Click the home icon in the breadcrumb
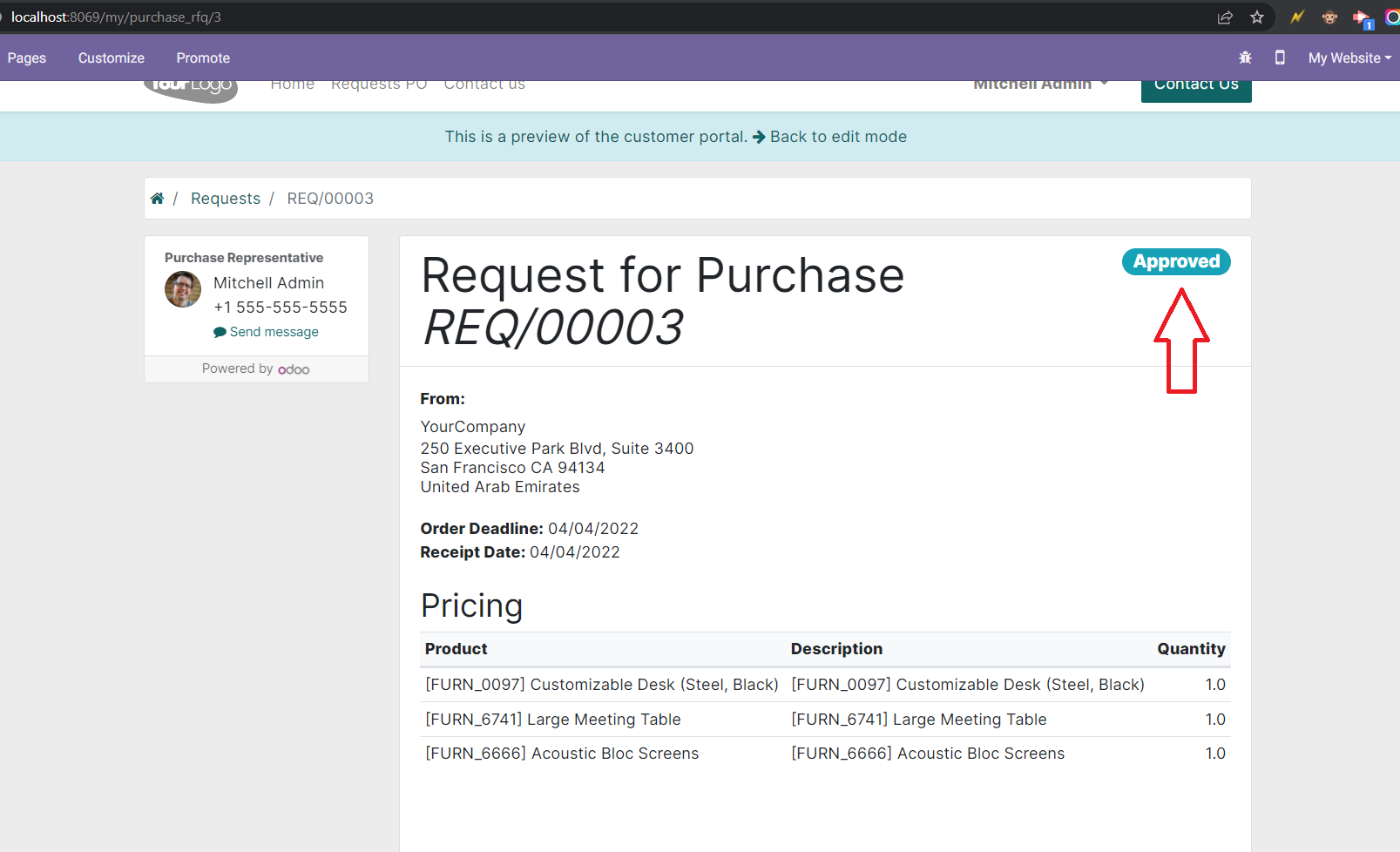 (157, 199)
